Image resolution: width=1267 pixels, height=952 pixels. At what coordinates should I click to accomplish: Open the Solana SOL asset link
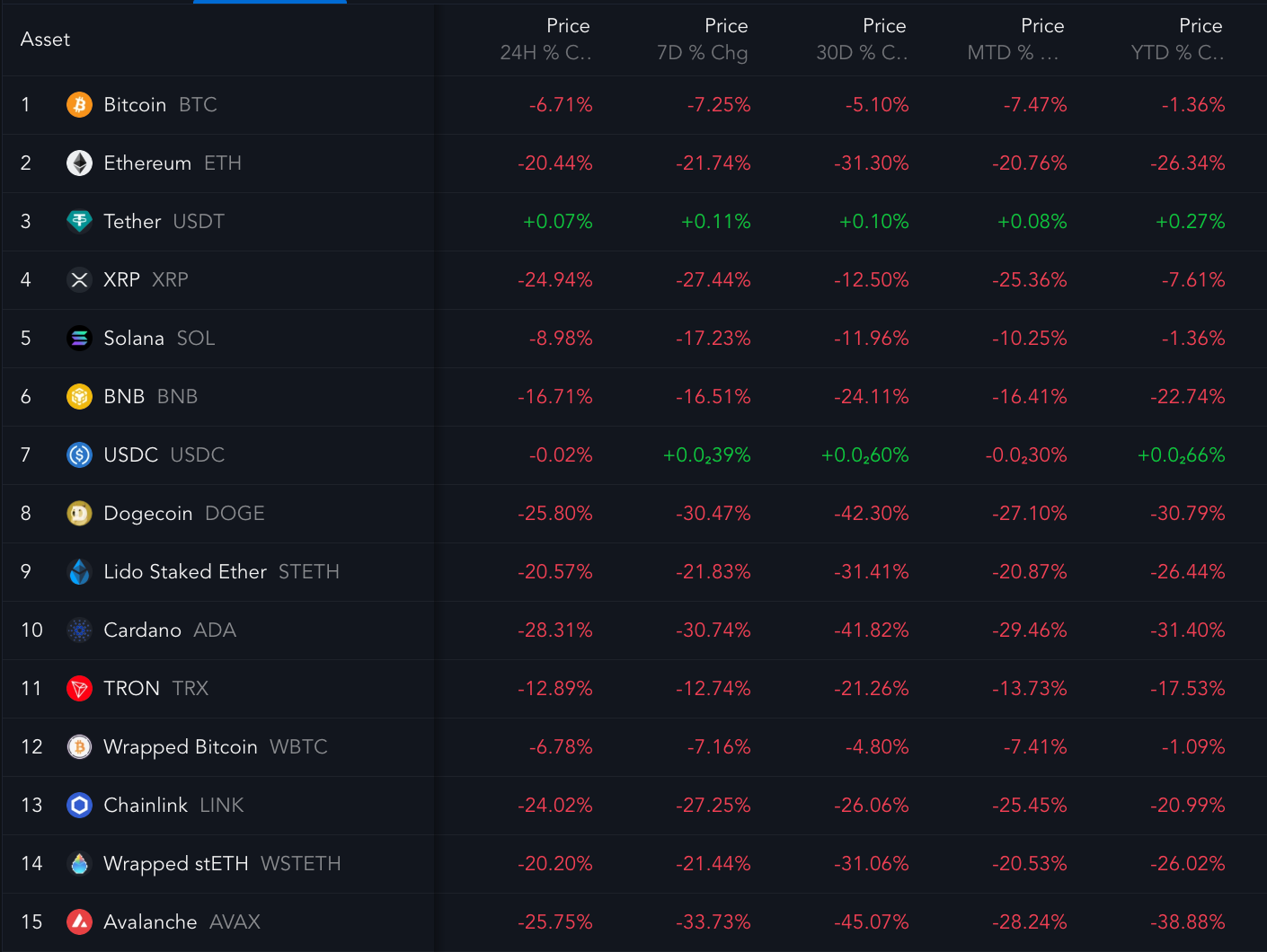tap(159, 339)
